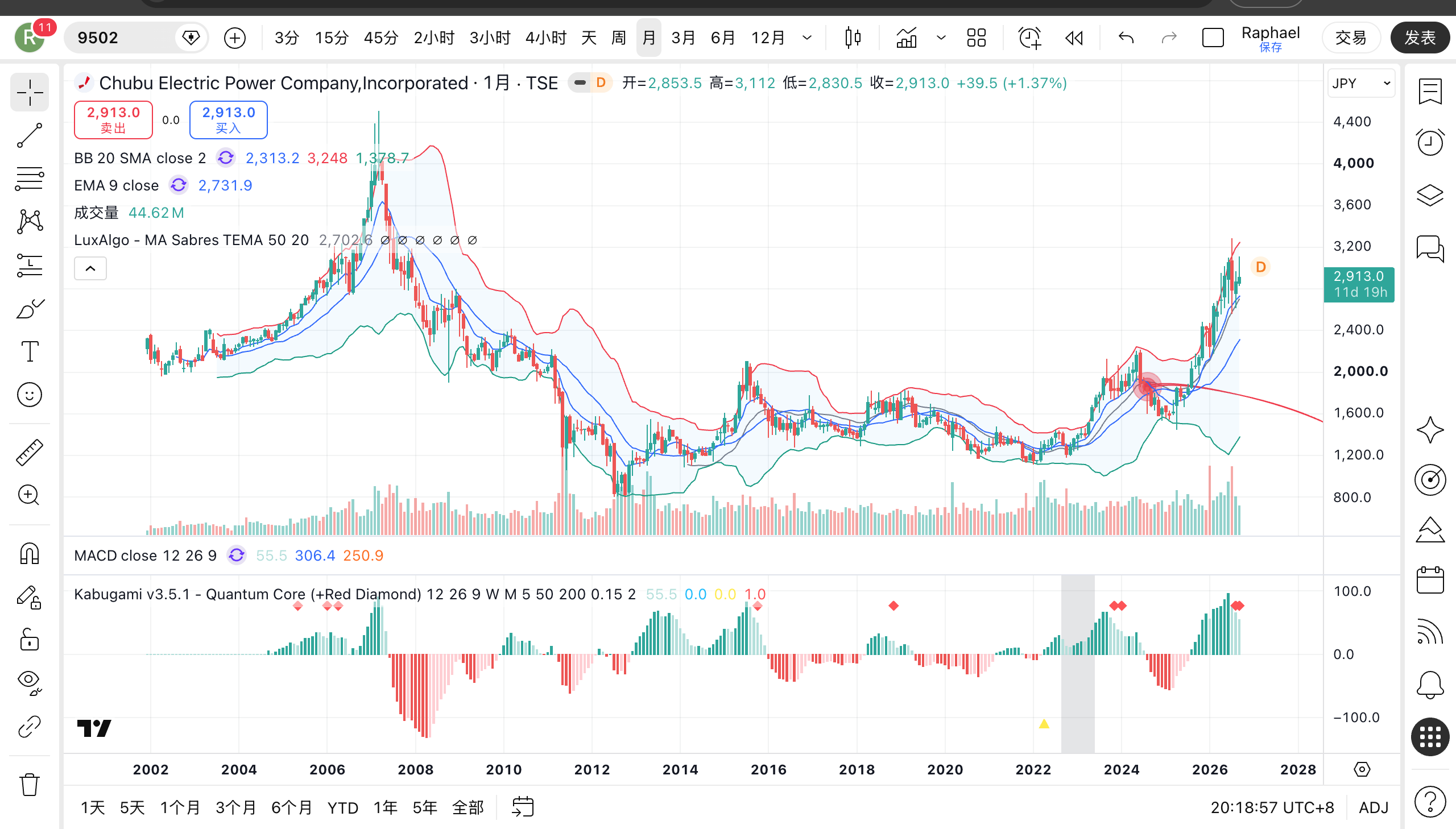This screenshot has height=829, width=1456.
Task: Open the help center question icon
Action: coord(1430,801)
